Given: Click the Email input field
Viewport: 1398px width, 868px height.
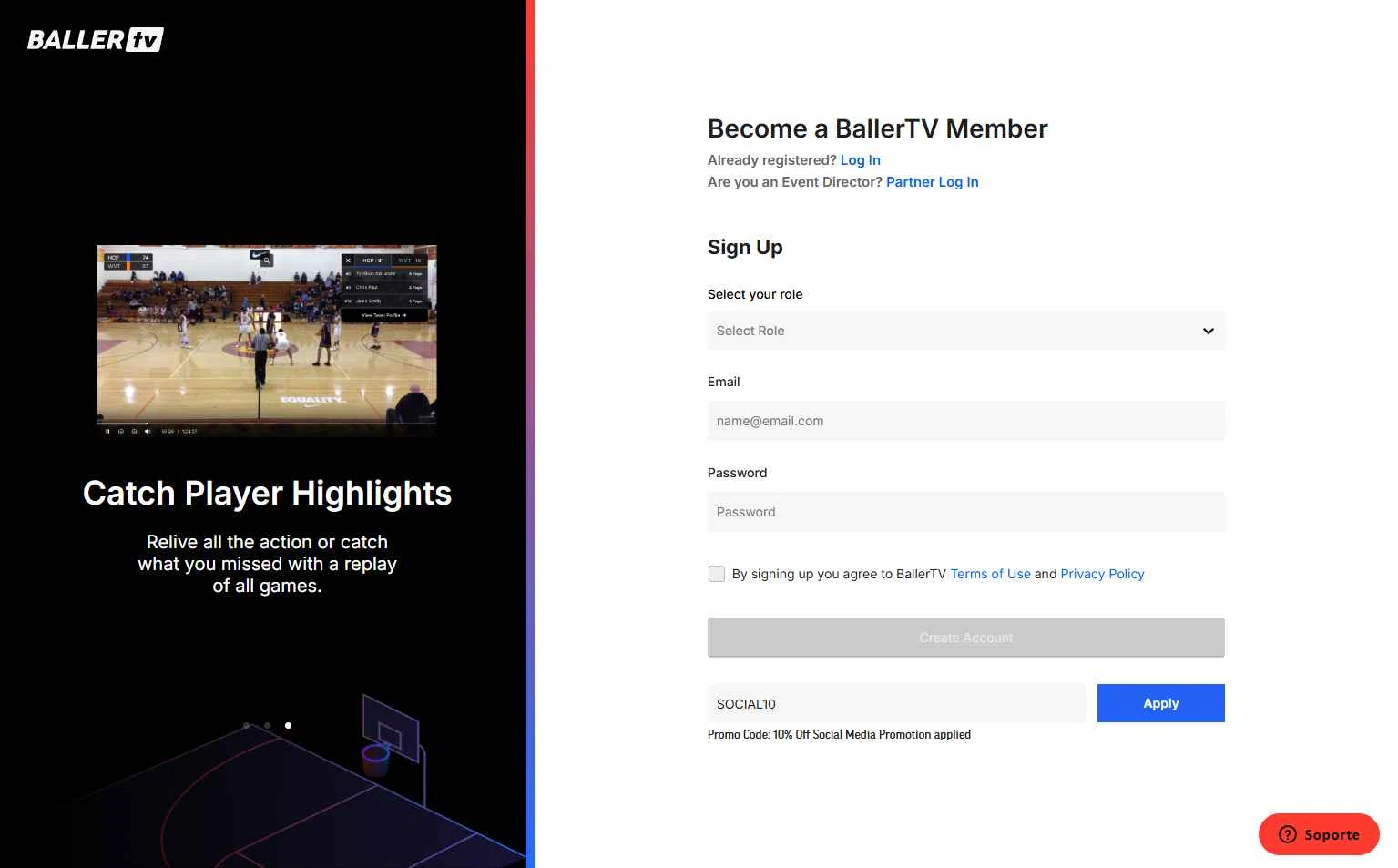Looking at the screenshot, I should (965, 421).
